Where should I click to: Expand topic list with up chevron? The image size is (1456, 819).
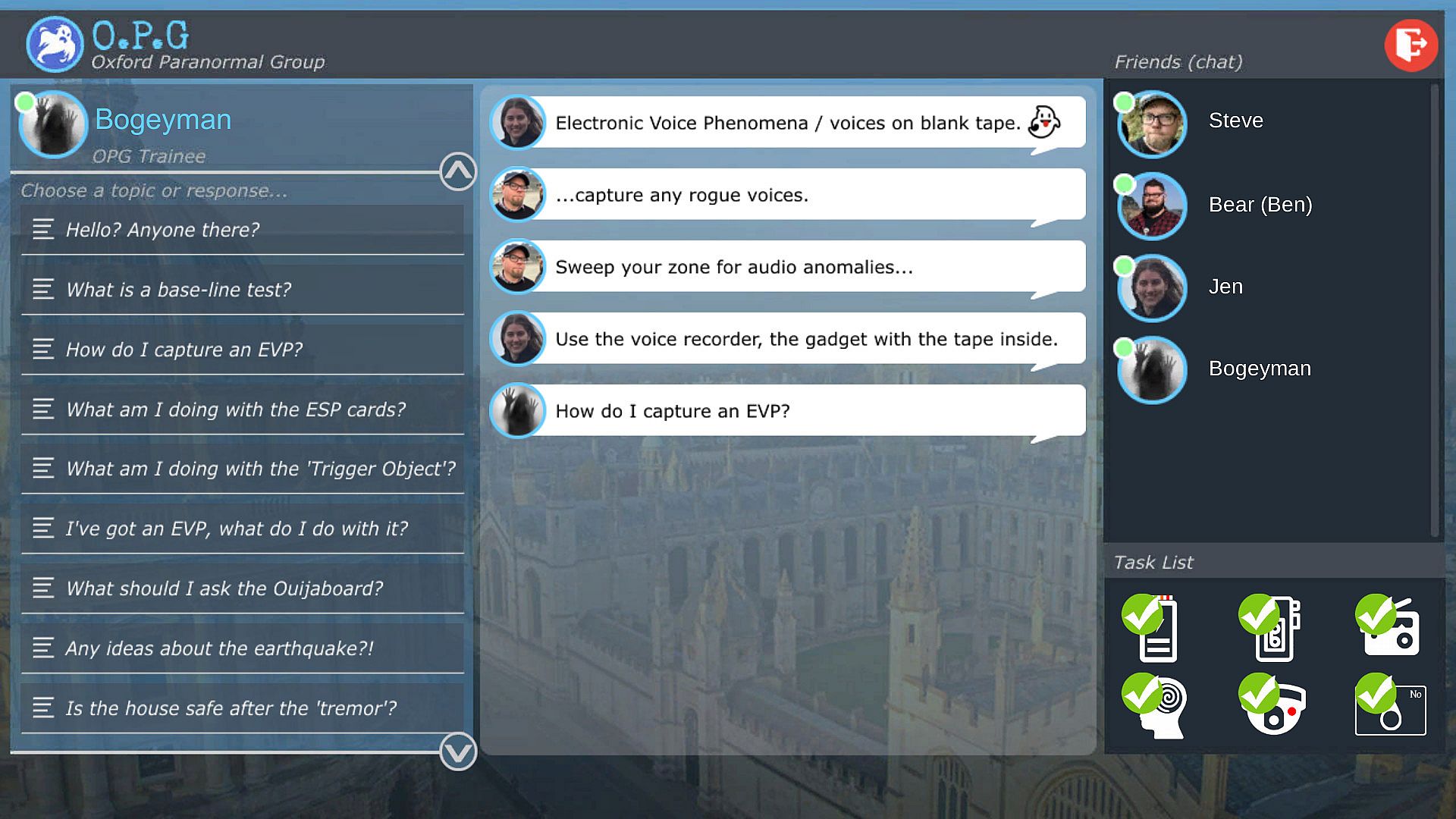458,171
